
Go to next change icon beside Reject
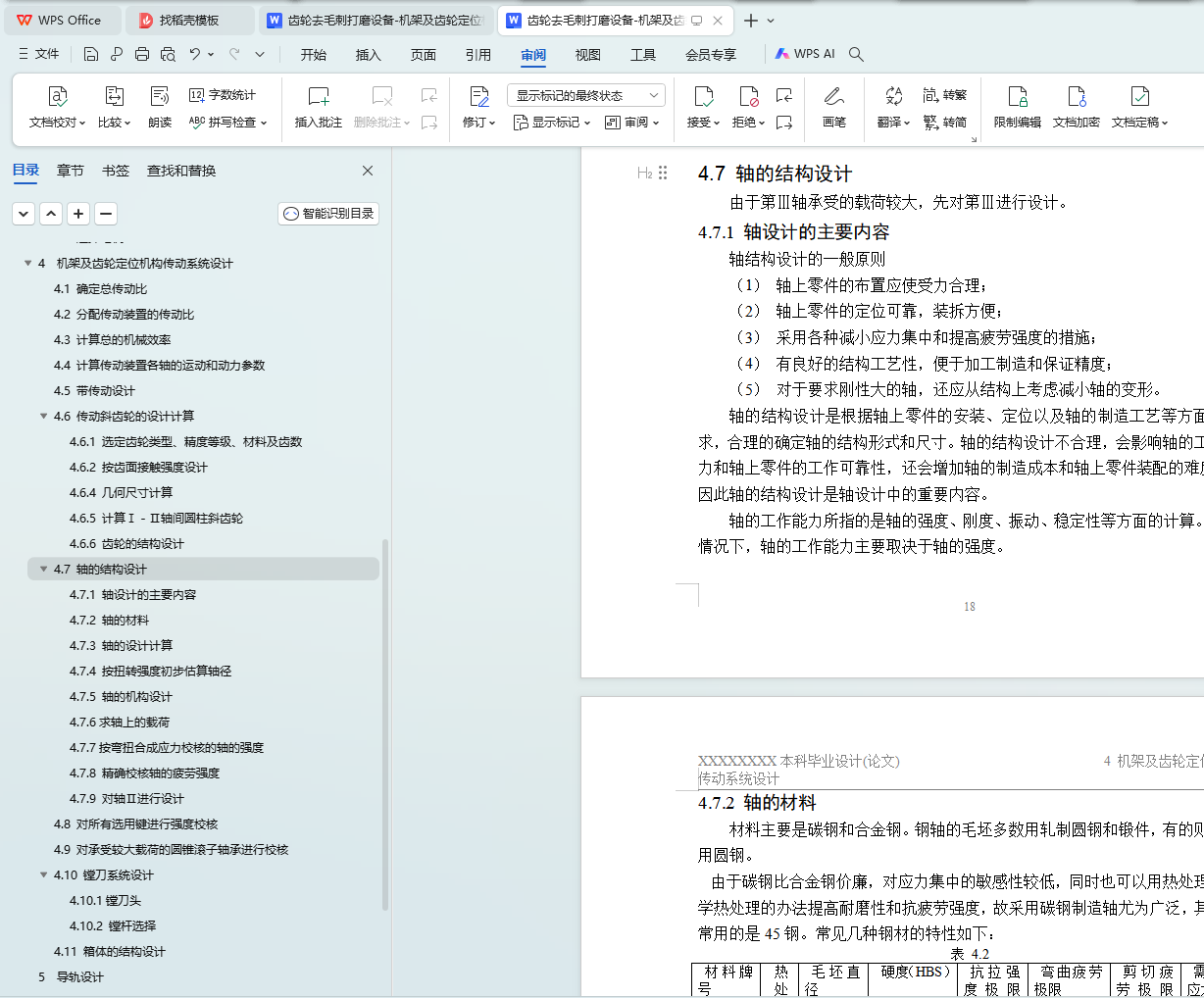(x=784, y=123)
